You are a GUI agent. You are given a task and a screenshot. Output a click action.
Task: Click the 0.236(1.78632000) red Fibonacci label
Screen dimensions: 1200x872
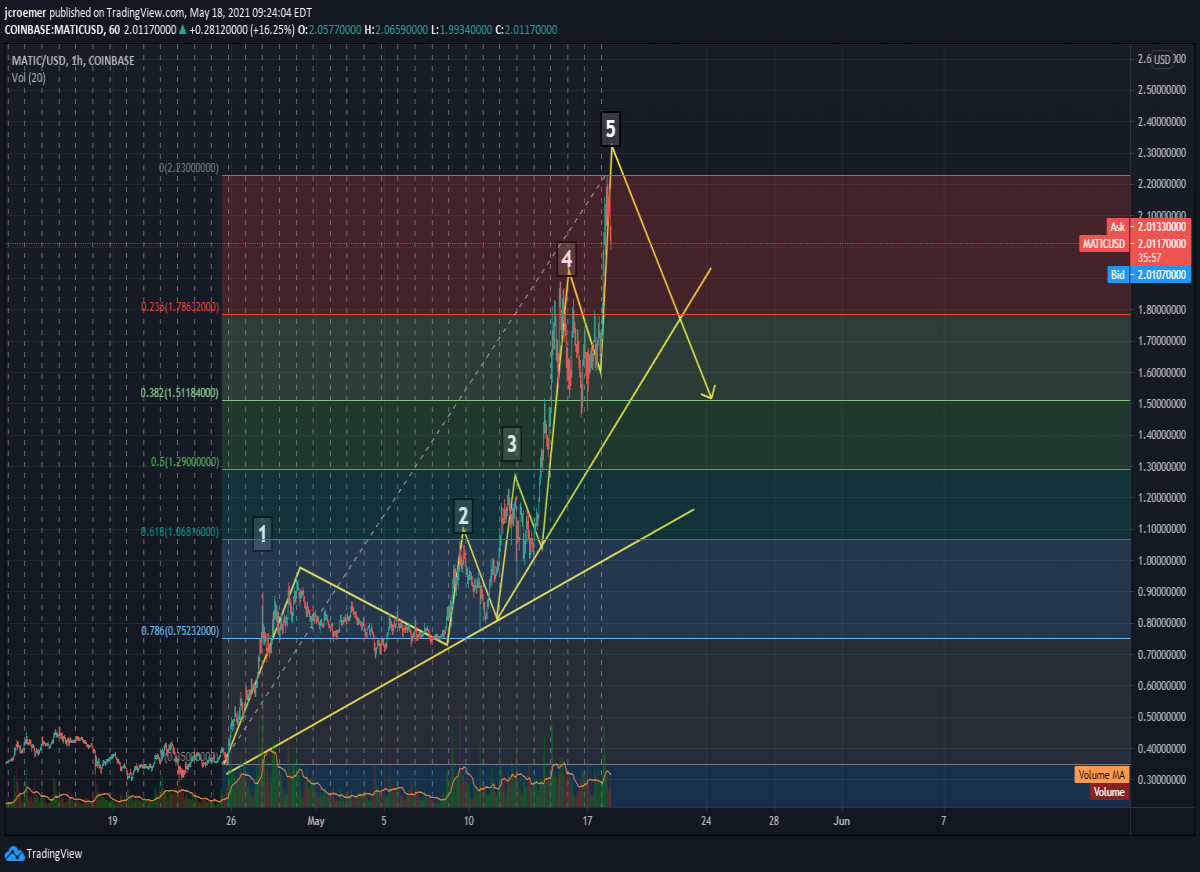(x=180, y=307)
